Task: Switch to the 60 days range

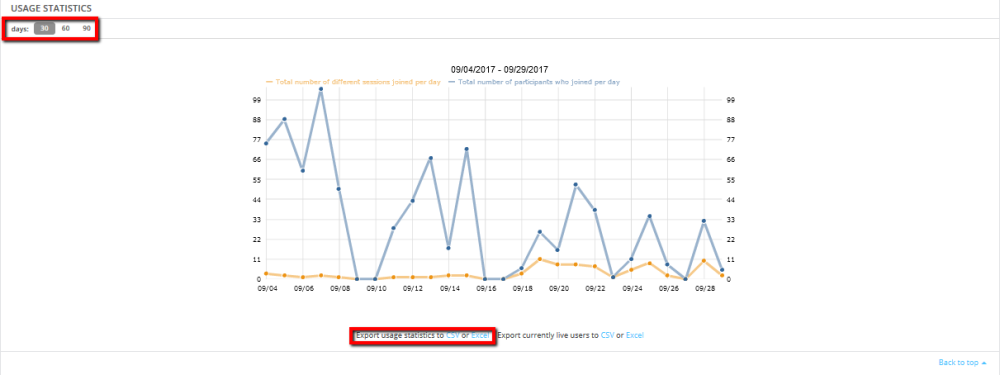Action: pyautogui.click(x=66, y=29)
